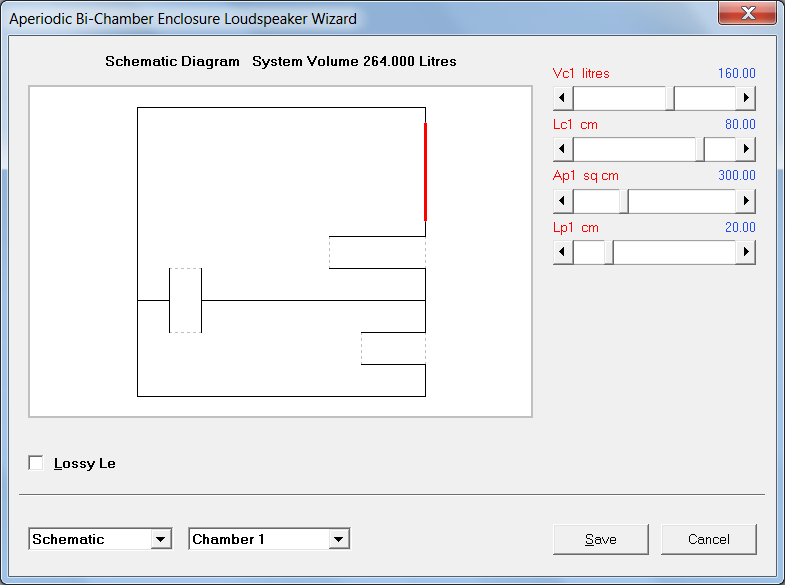Increase Ap1 sq cm with right arrow
This screenshot has height=585, width=785.
(x=745, y=201)
